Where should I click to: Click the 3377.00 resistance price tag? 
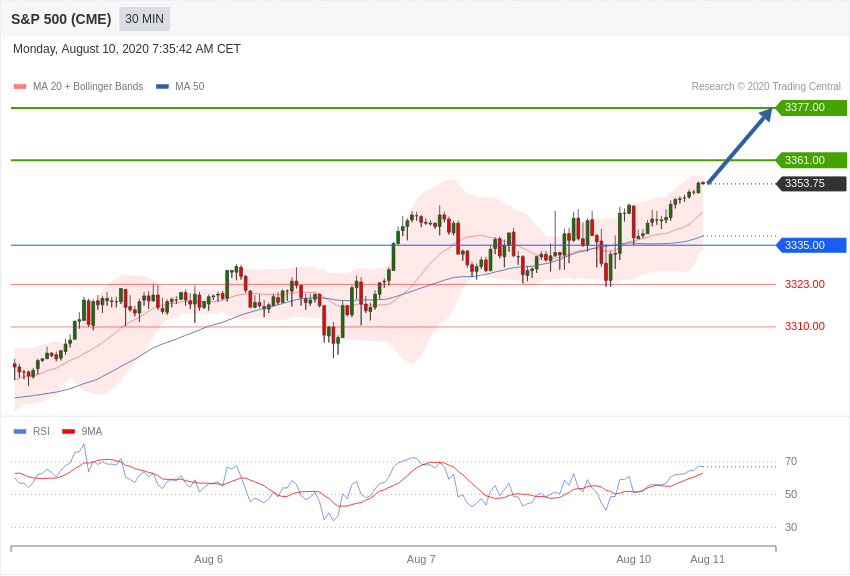[812, 107]
